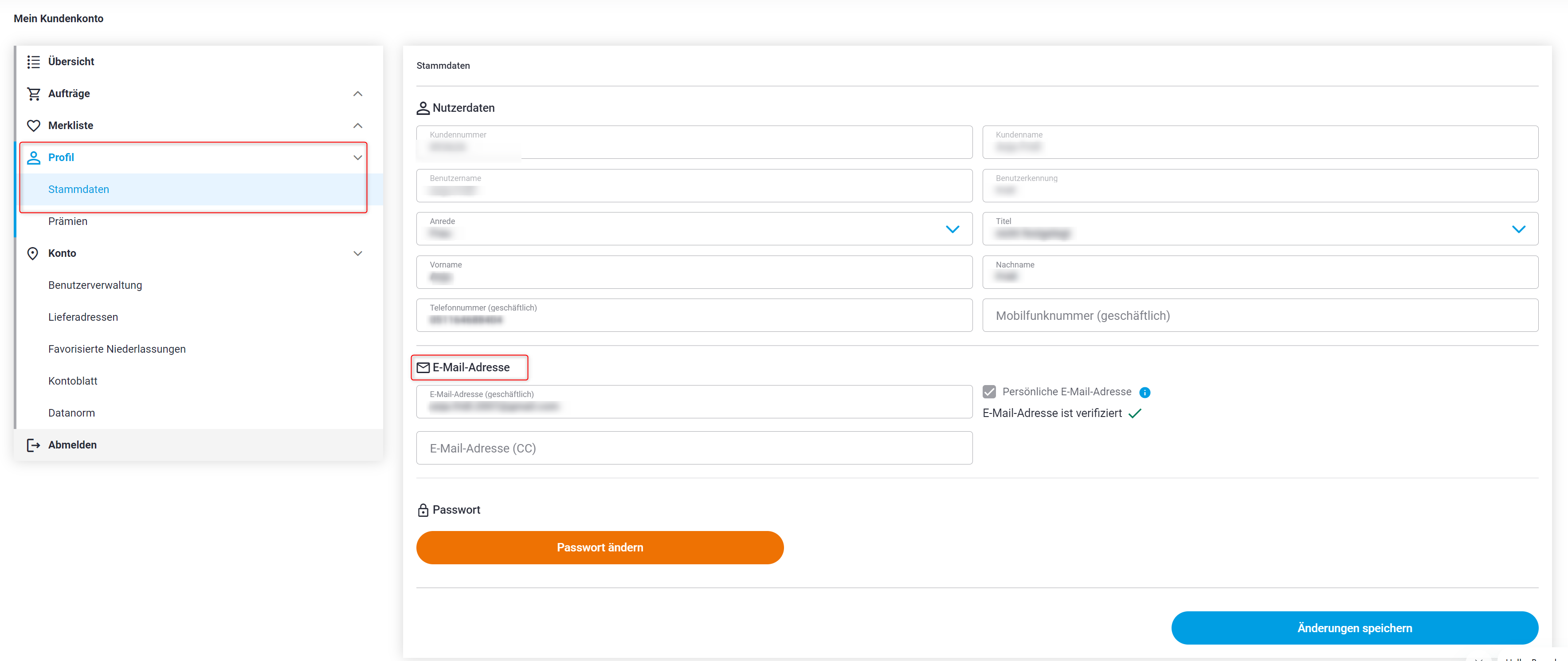Image resolution: width=1568 pixels, height=661 pixels.
Task: Click the Konto location pin icon
Action: [33, 253]
